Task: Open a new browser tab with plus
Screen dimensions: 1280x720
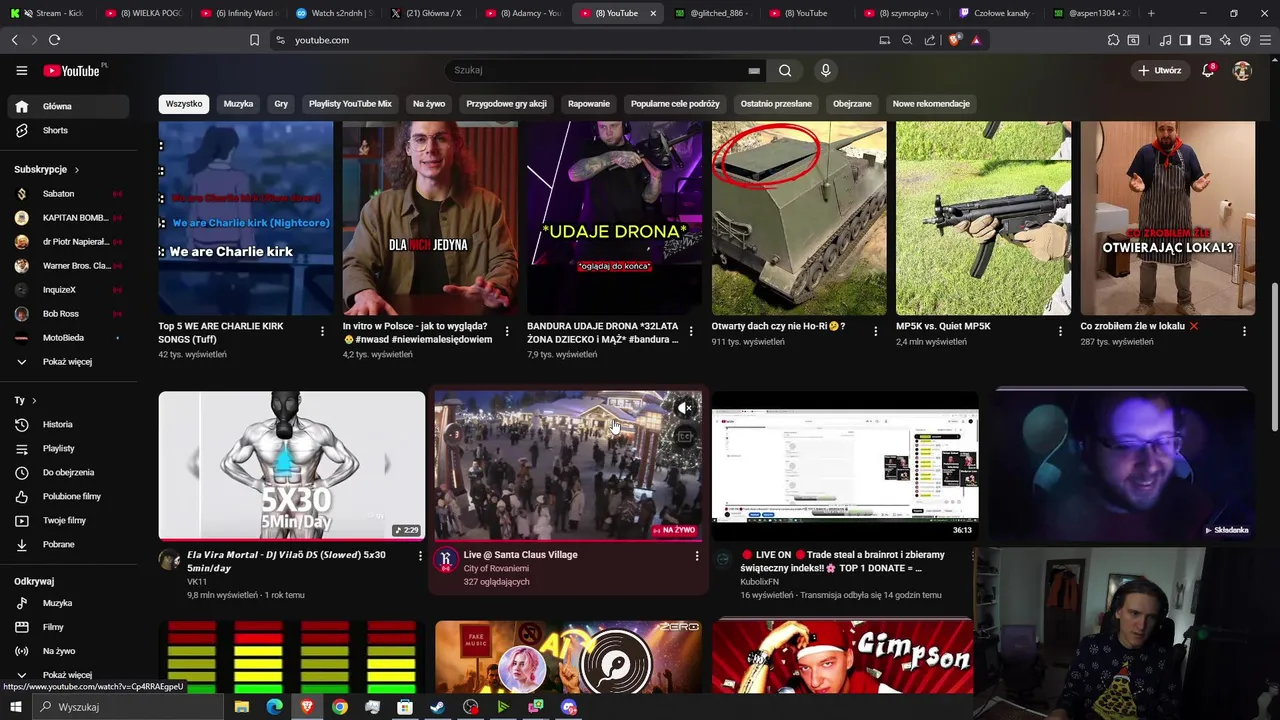Action: click(x=1151, y=13)
